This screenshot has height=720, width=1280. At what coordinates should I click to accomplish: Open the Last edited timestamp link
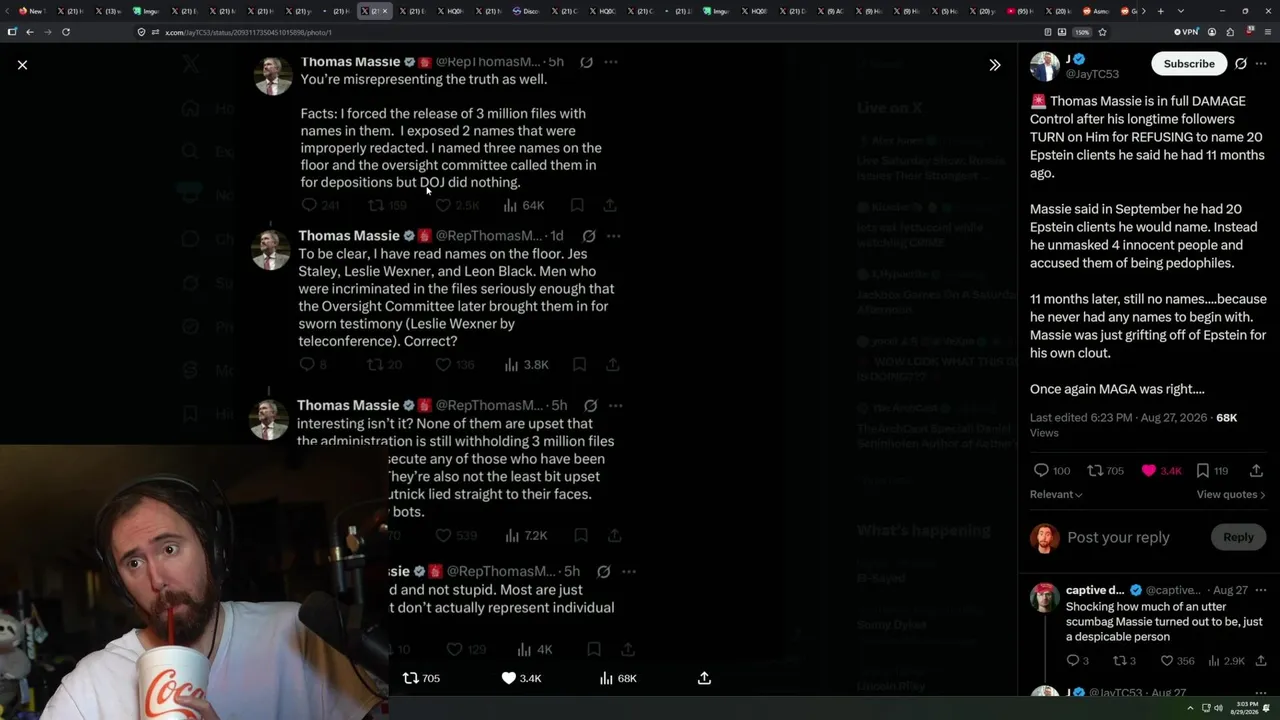coord(1118,417)
